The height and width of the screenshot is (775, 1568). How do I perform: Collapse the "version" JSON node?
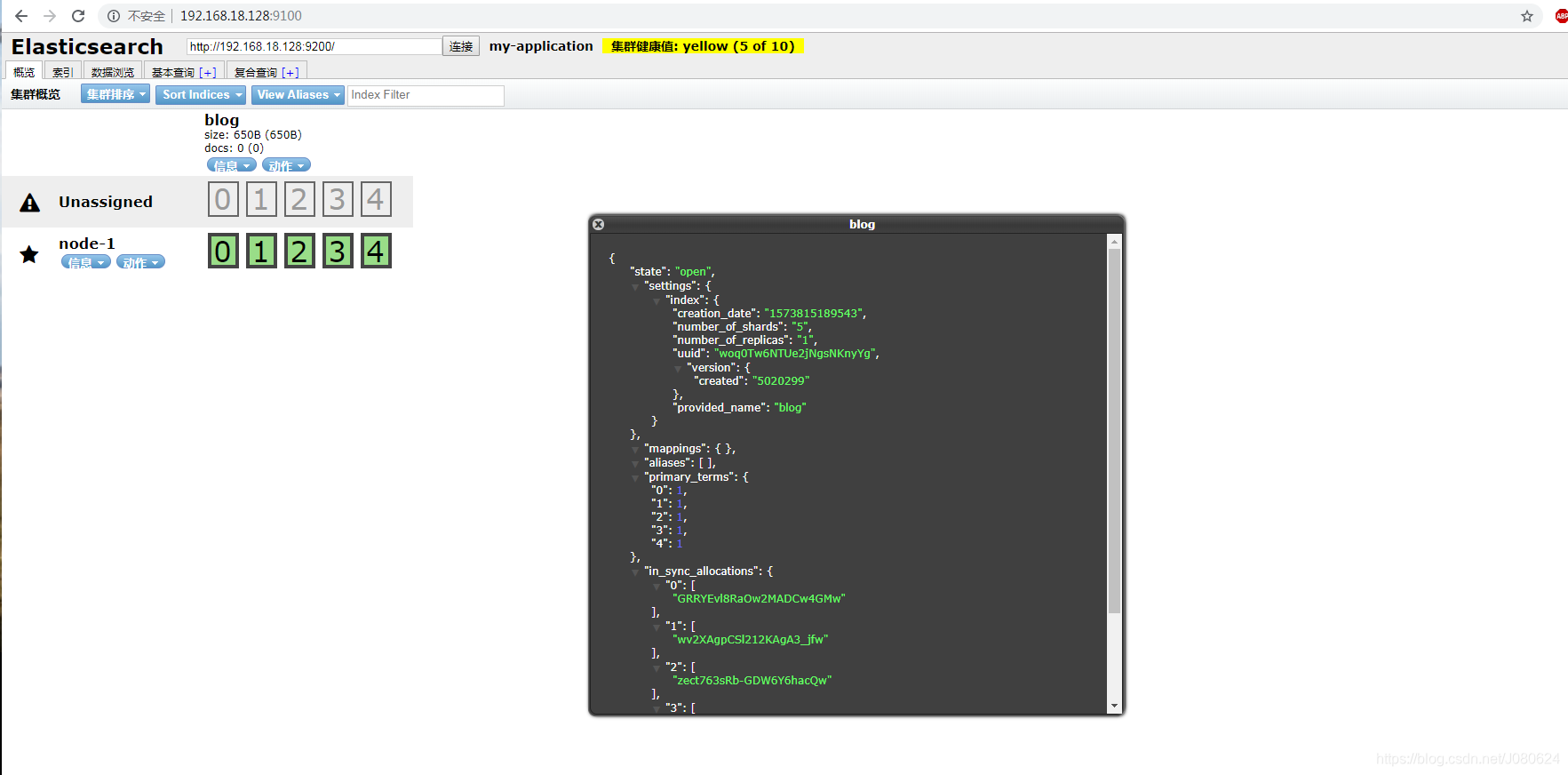pos(678,369)
